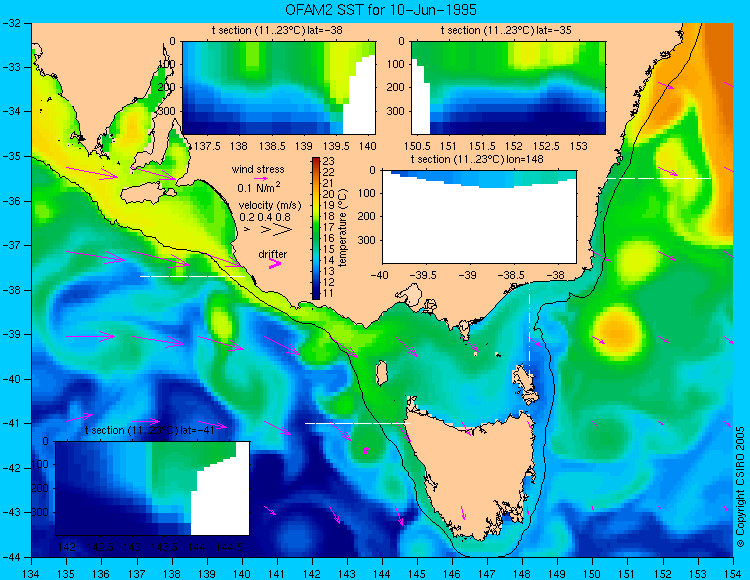The width and height of the screenshot is (750, 580).
Task: Click the dark red top of the temperature color bar
Action: [316, 161]
